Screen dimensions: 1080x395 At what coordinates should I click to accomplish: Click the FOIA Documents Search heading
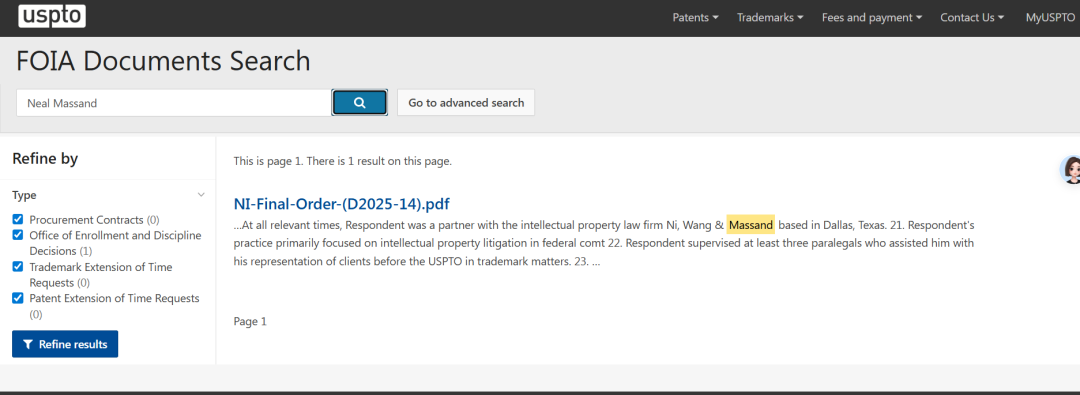tap(163, 61)
